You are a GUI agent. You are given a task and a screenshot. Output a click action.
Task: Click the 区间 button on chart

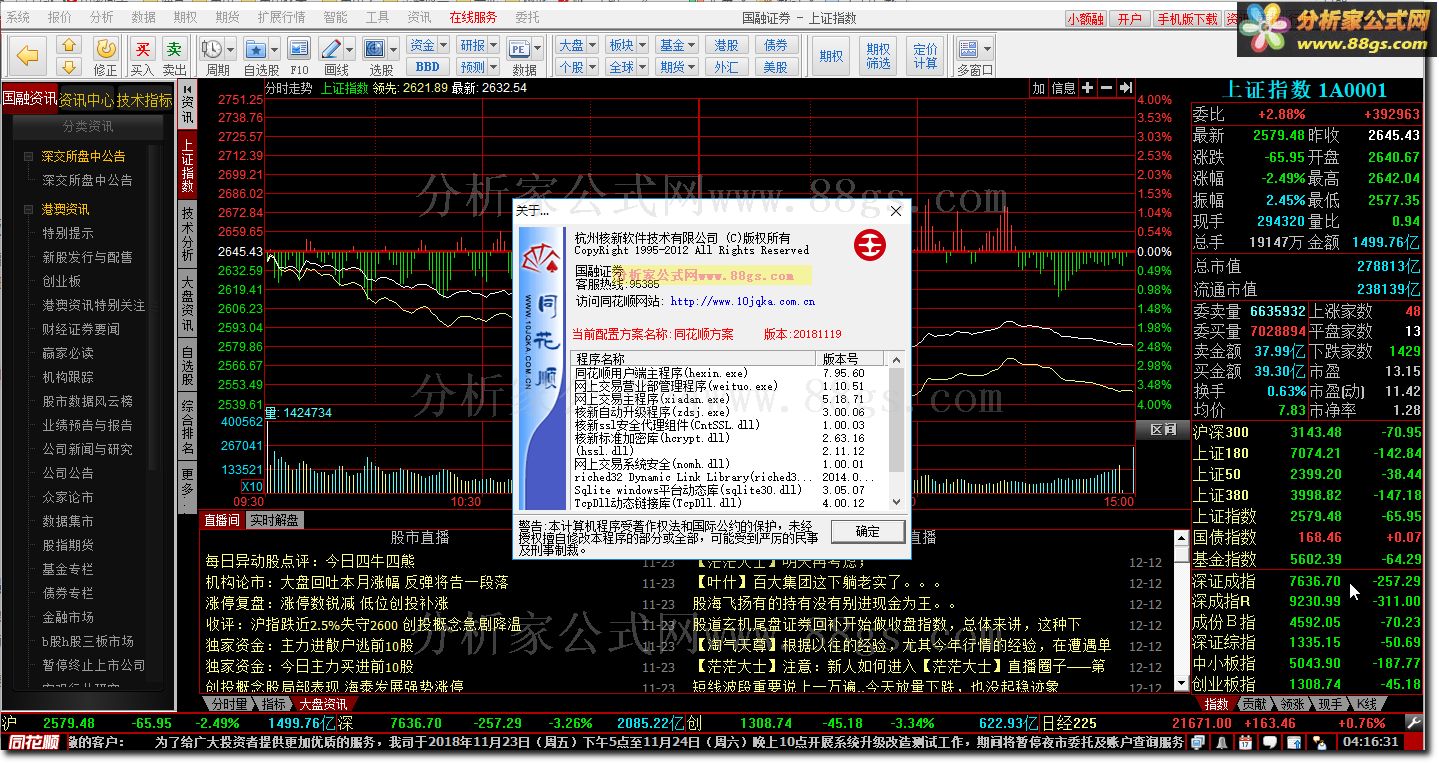click(1163, 430)
